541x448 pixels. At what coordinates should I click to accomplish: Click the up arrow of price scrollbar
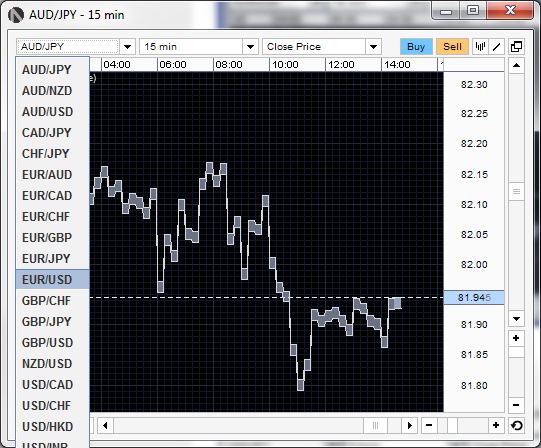pyautogui.click(x=516, y=65)
